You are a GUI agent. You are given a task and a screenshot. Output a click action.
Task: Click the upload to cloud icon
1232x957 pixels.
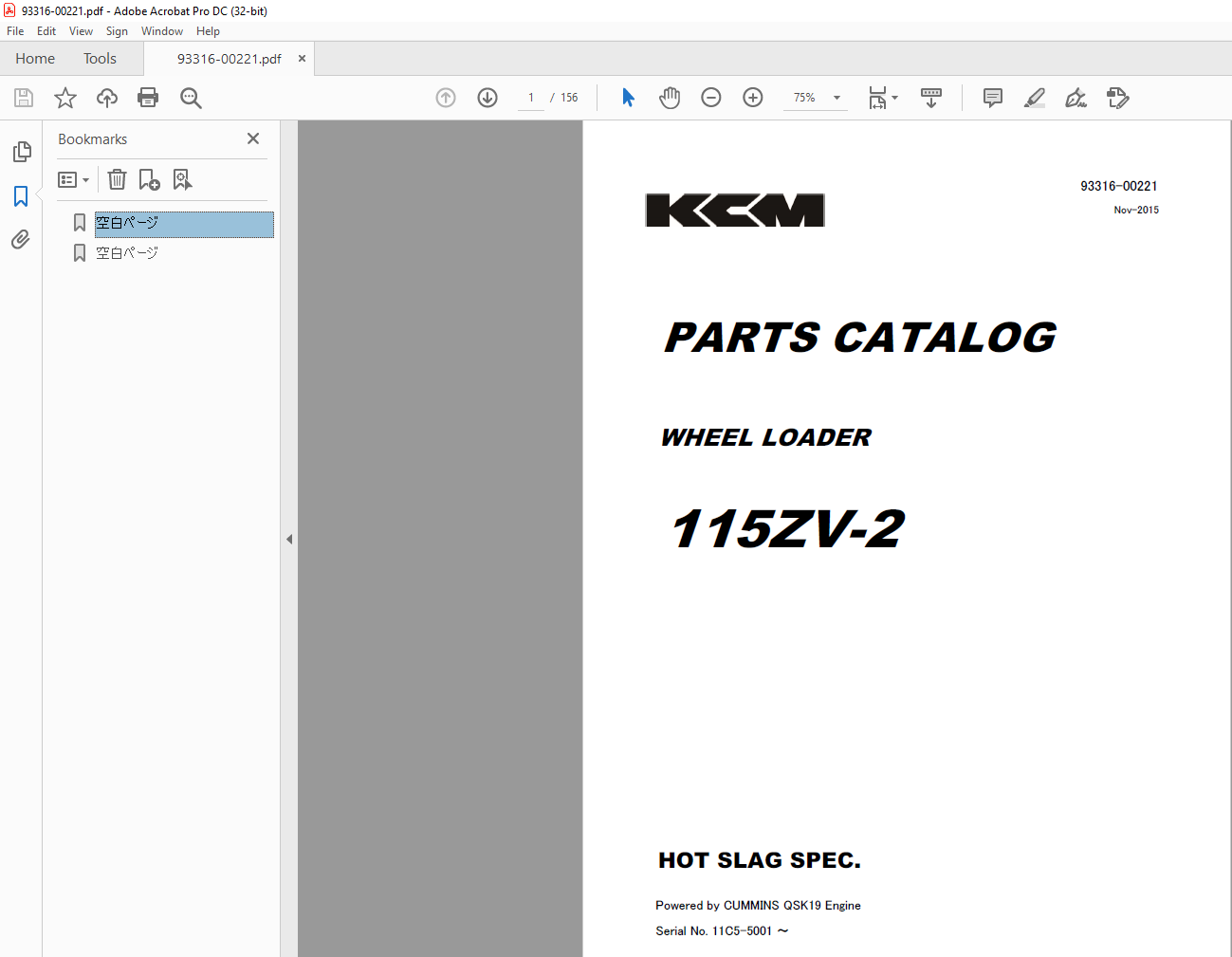[107, 98]
